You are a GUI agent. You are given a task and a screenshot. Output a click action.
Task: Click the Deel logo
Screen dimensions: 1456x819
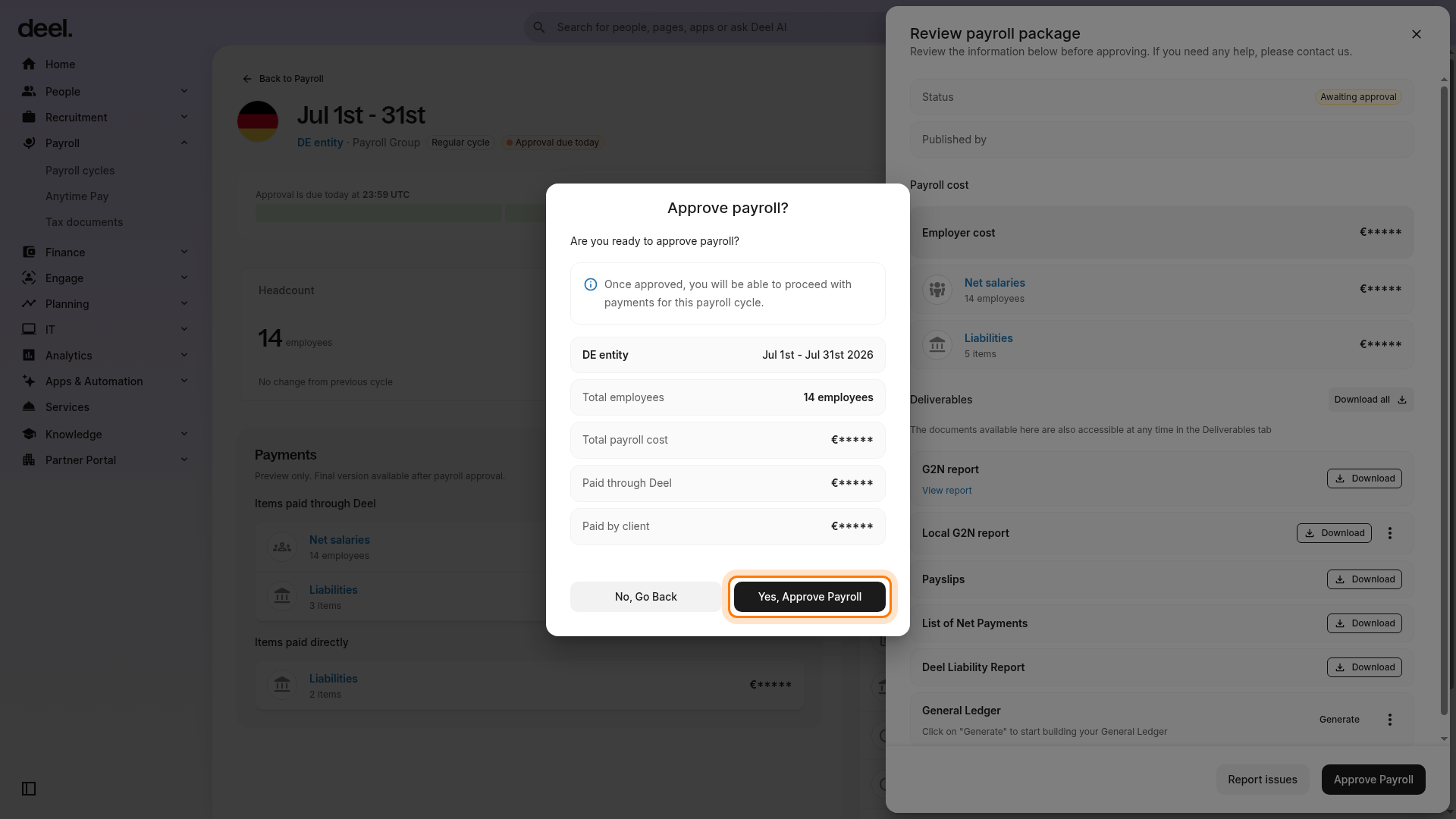click(45, 29)
